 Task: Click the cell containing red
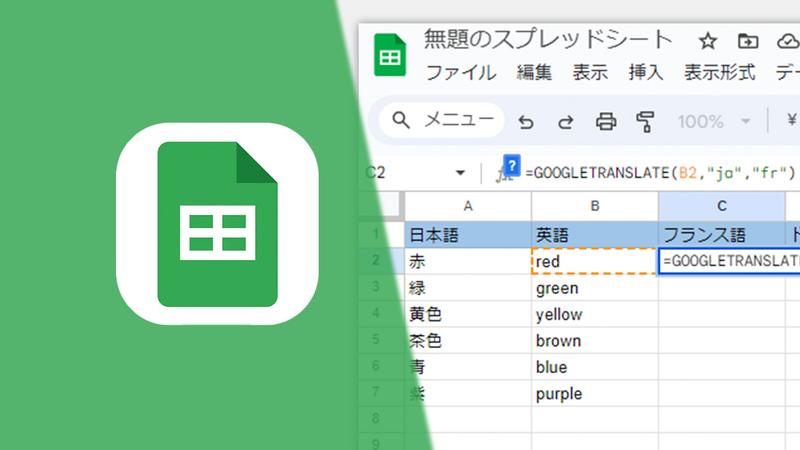point(595,261)
